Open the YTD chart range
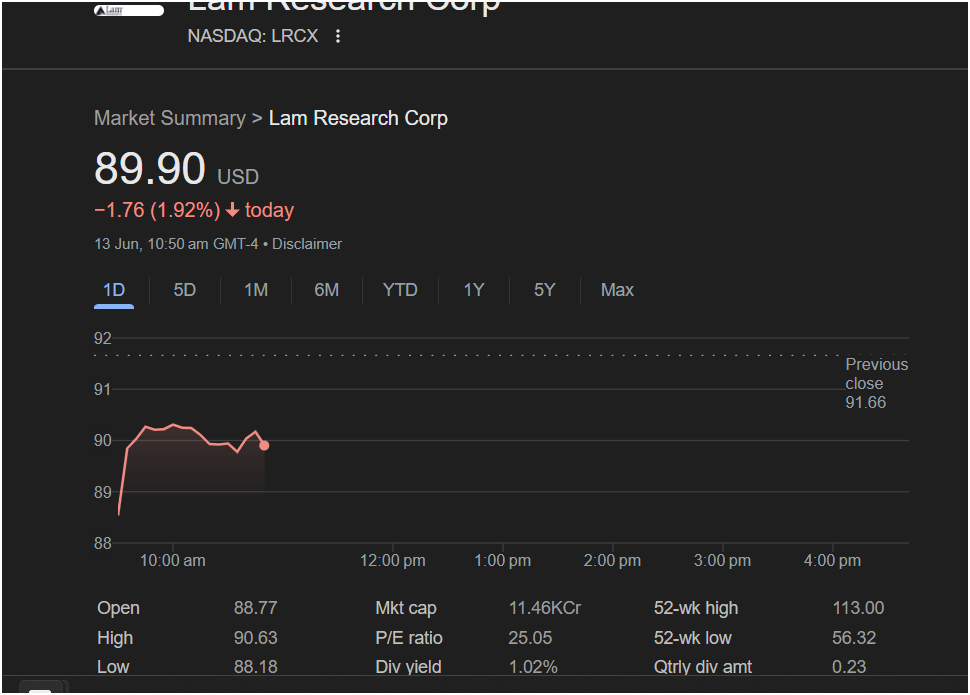 point(400,290)
